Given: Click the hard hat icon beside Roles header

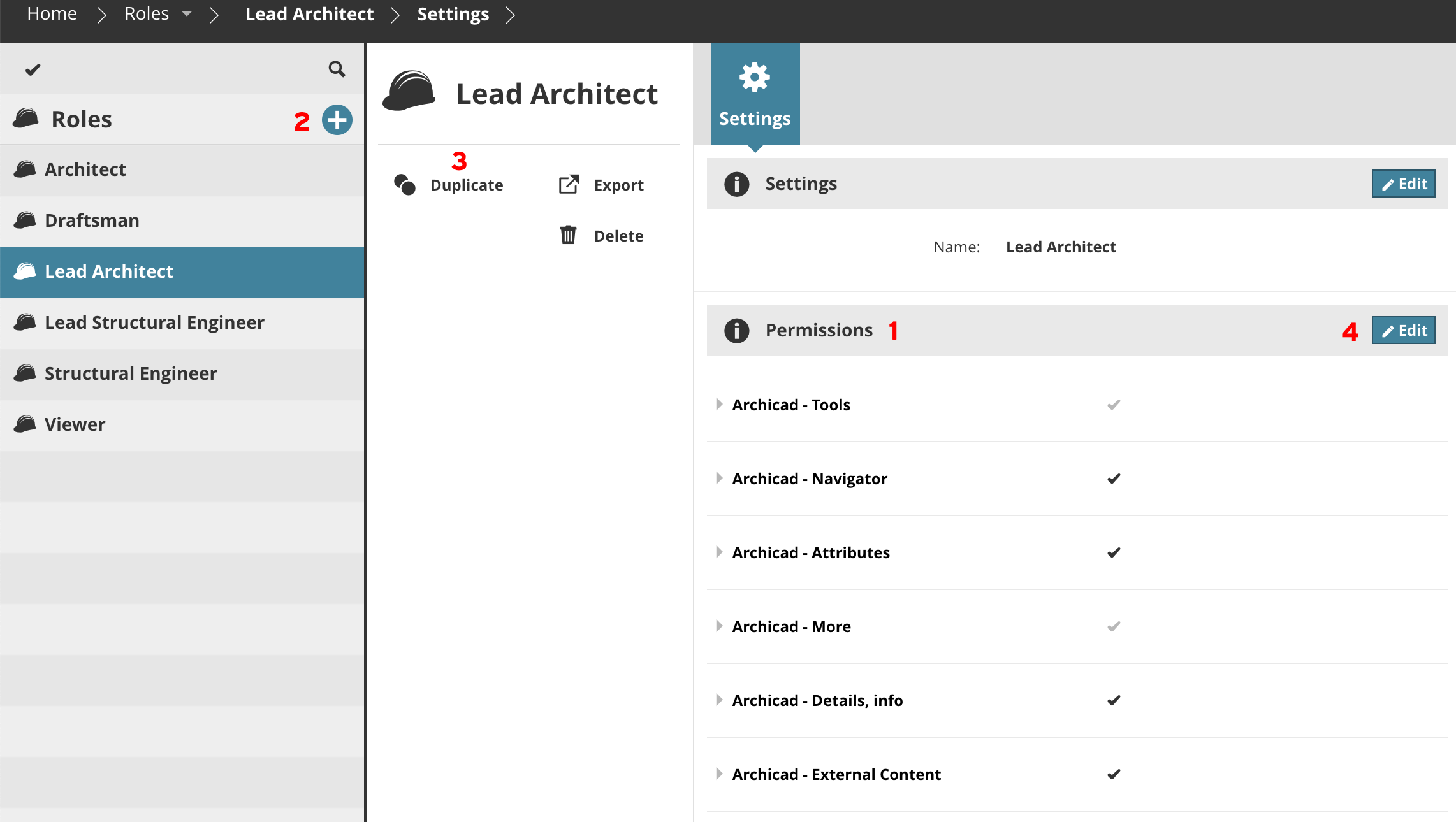Looking at the screenshot, I should (x=25, y=119).
